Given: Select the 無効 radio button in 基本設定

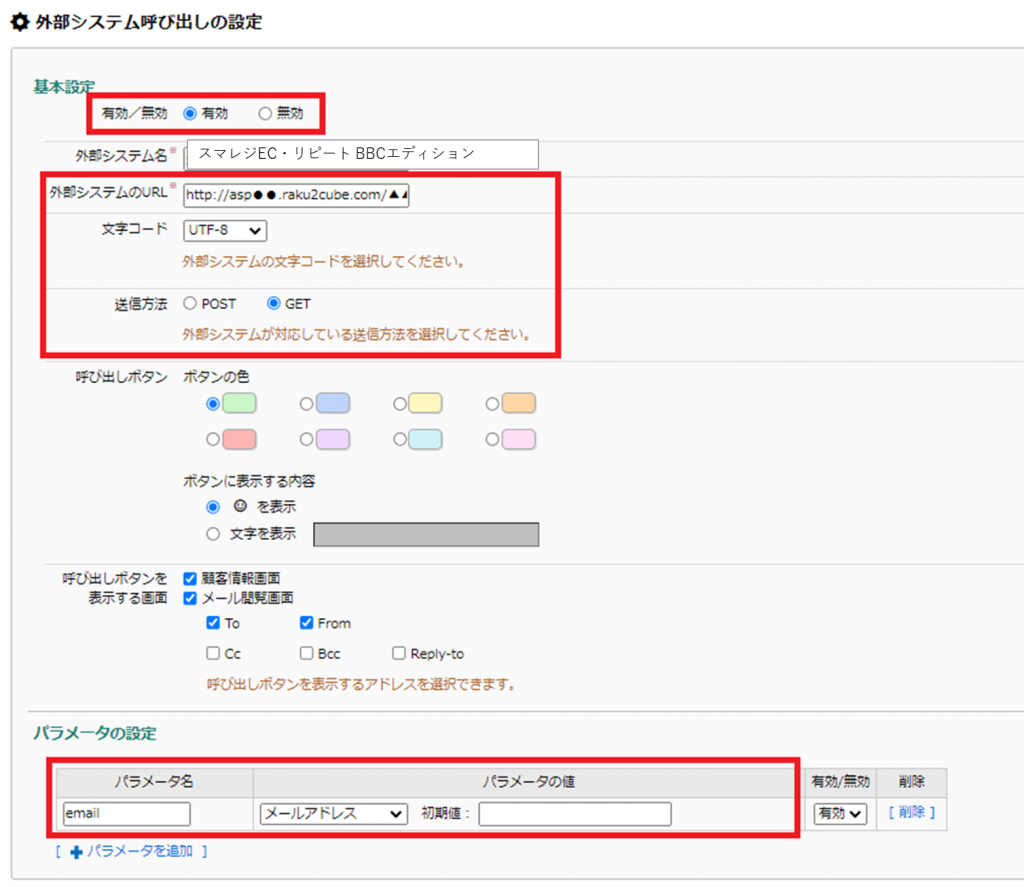Looking at the screenshot, I should point(264,114).
